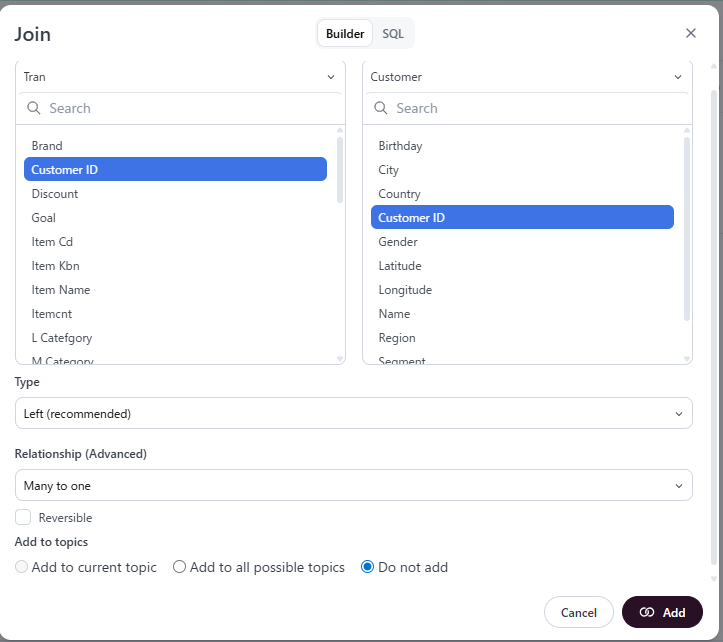Click the Cancel button
723x642 pixels.
tap(578, 612)
